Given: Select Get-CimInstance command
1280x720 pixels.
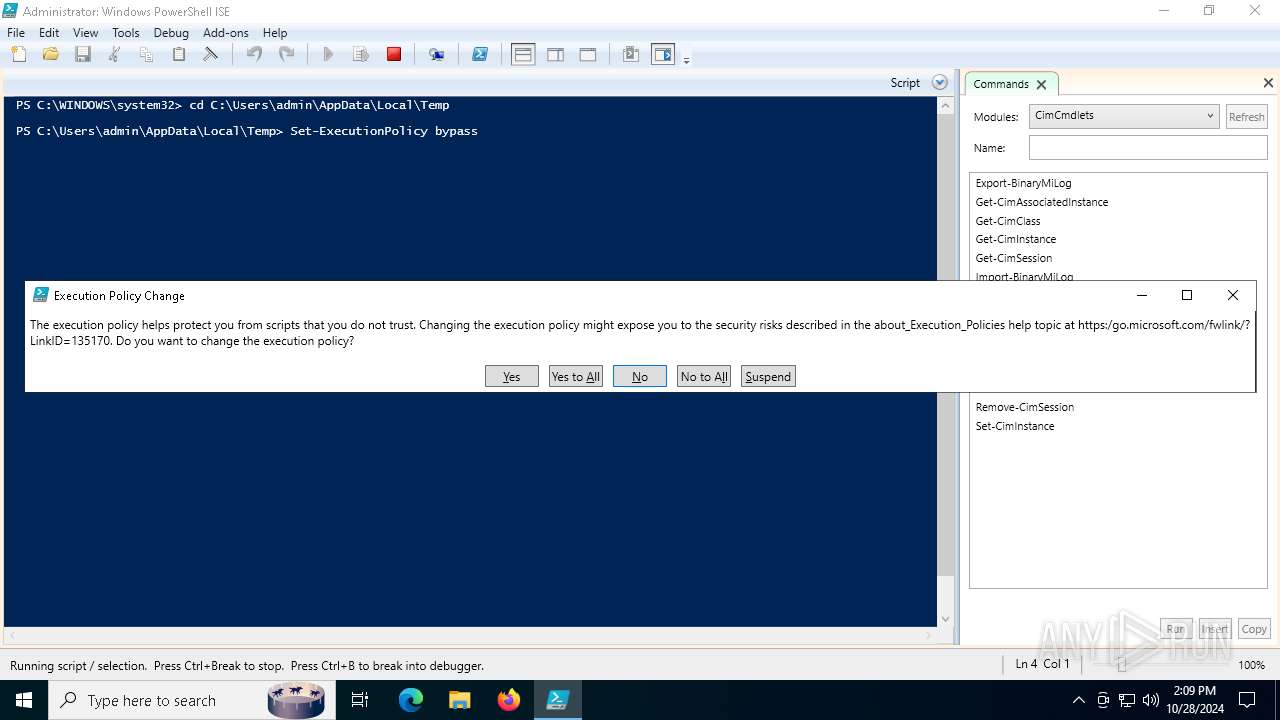Looking at the screenshot, I should pos(1016,239).
